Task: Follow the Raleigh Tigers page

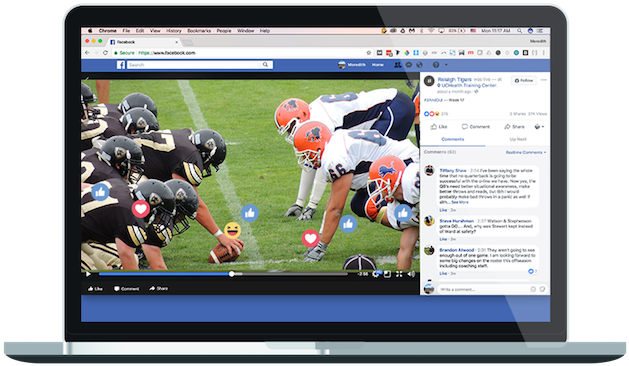Action: tap(524, 81)
